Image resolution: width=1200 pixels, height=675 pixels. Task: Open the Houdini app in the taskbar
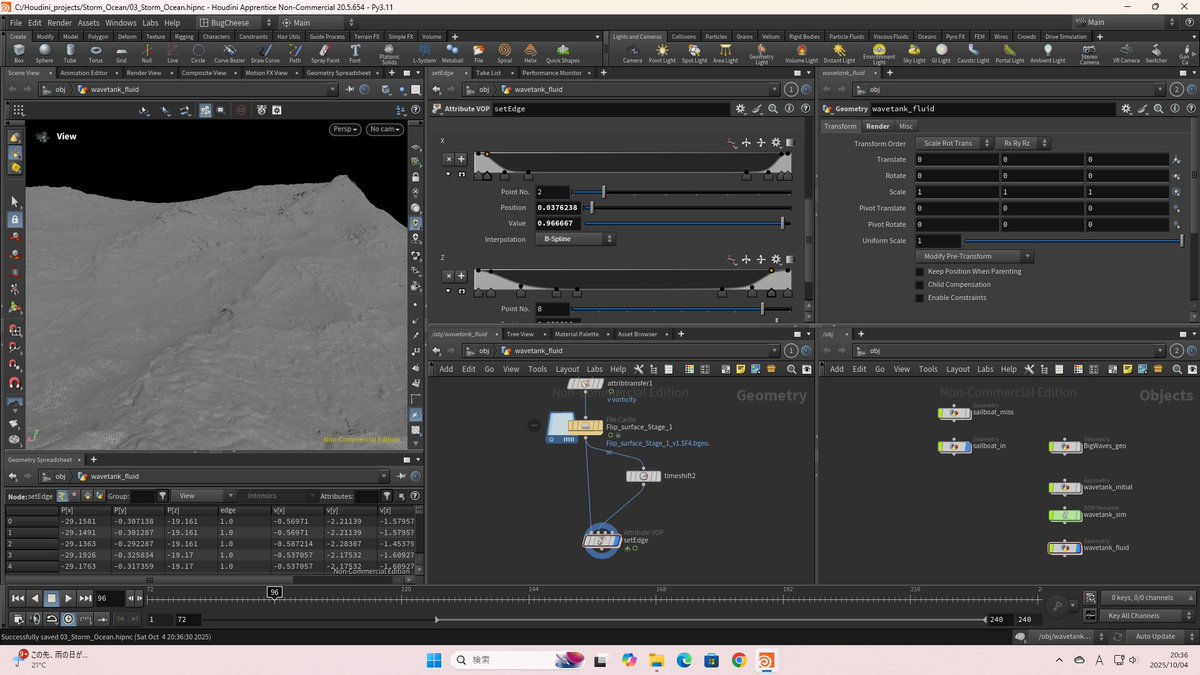(764, 660)
